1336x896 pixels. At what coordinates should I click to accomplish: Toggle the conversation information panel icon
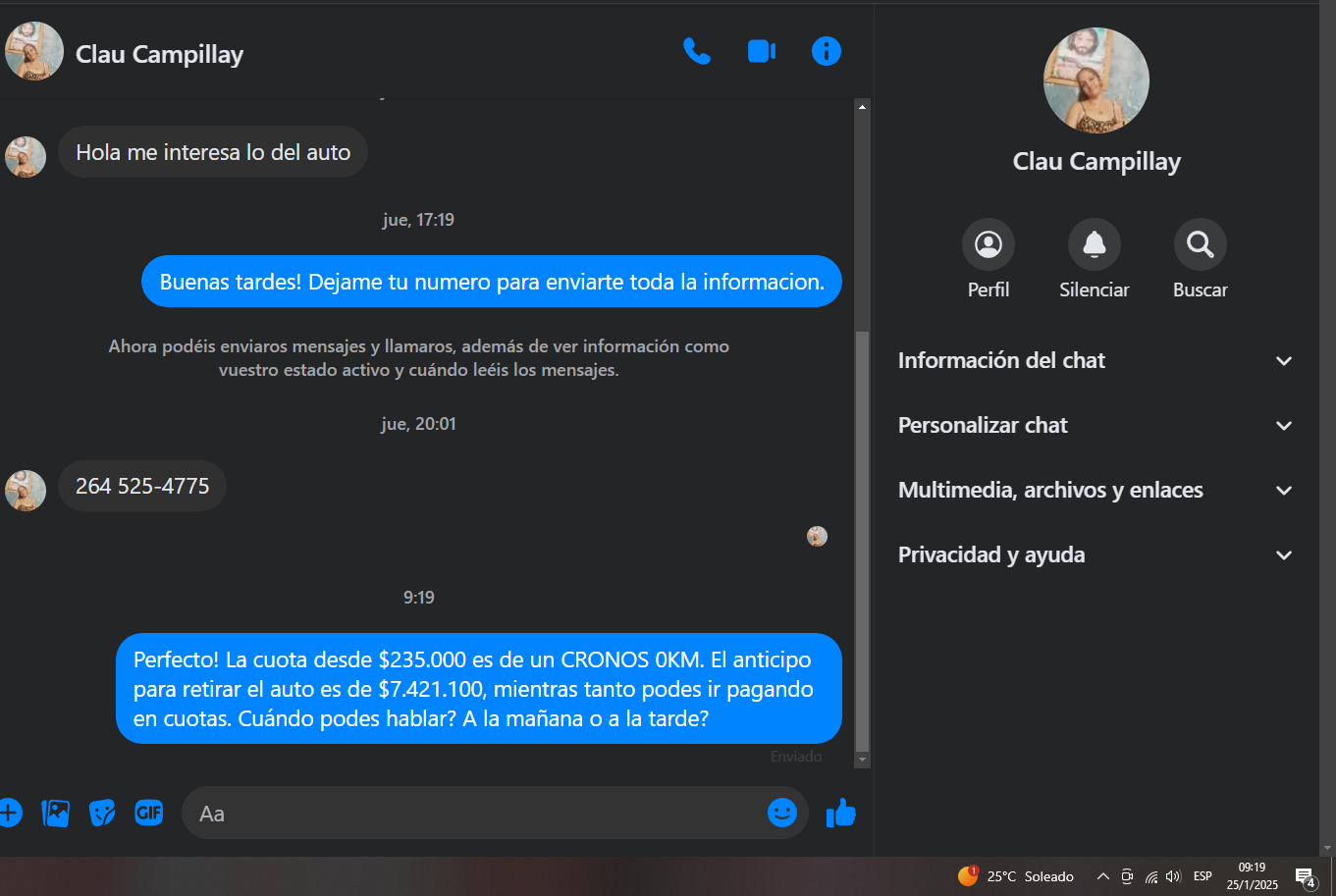(x=827, y=51)
